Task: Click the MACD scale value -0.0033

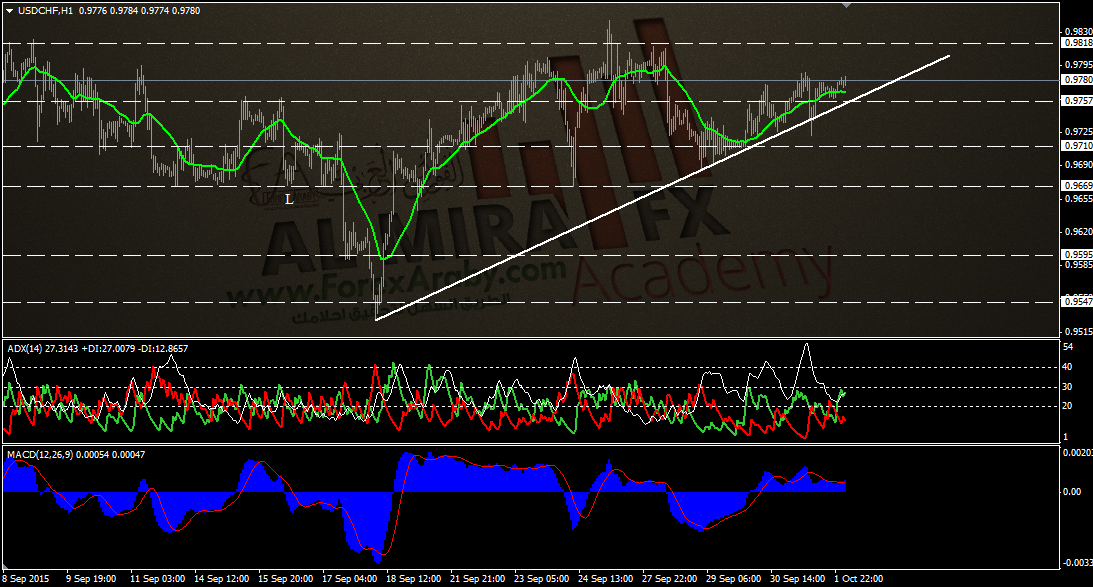Action: (1077, 563)
